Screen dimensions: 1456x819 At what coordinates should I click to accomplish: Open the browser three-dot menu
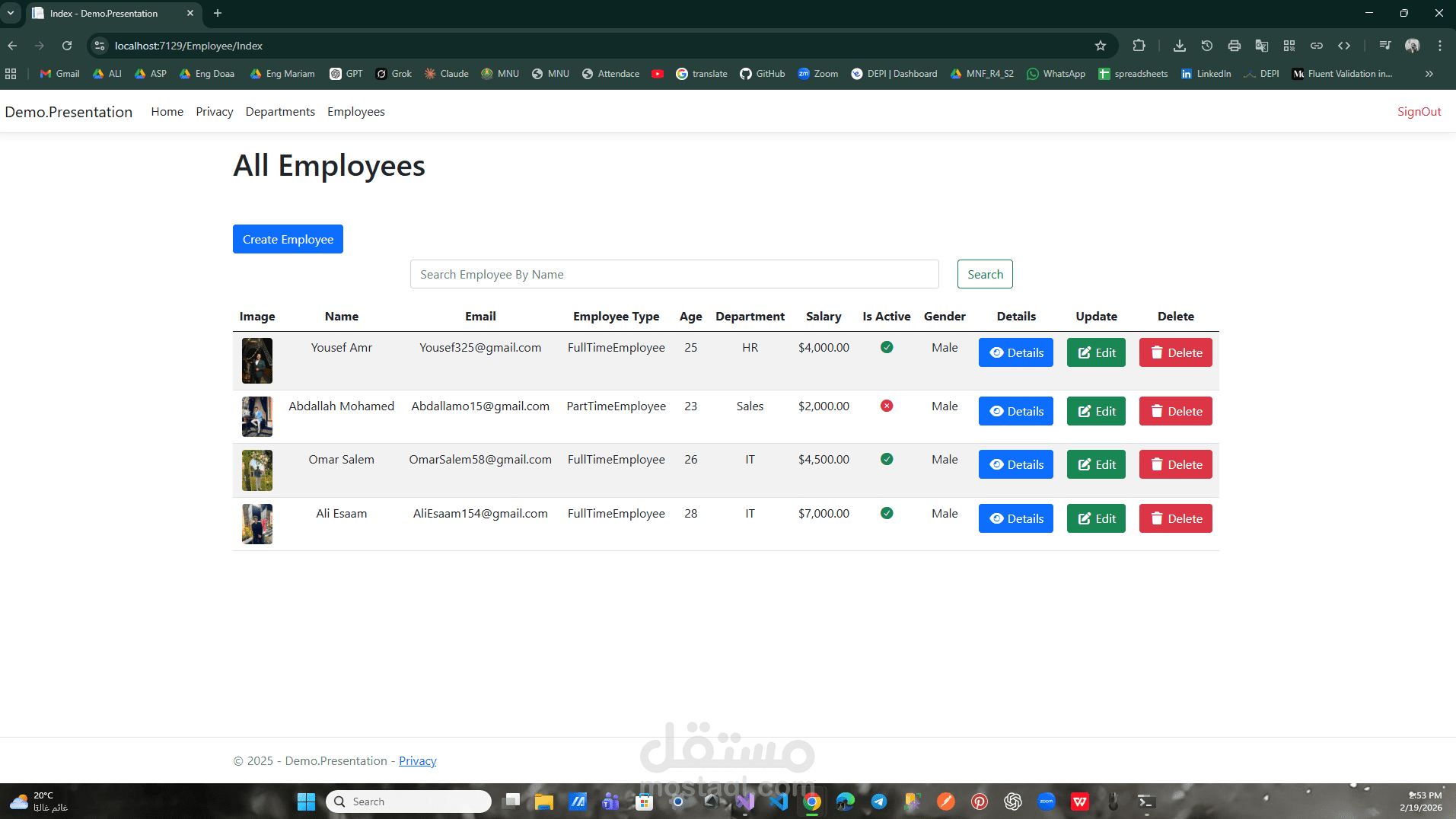1440,46
